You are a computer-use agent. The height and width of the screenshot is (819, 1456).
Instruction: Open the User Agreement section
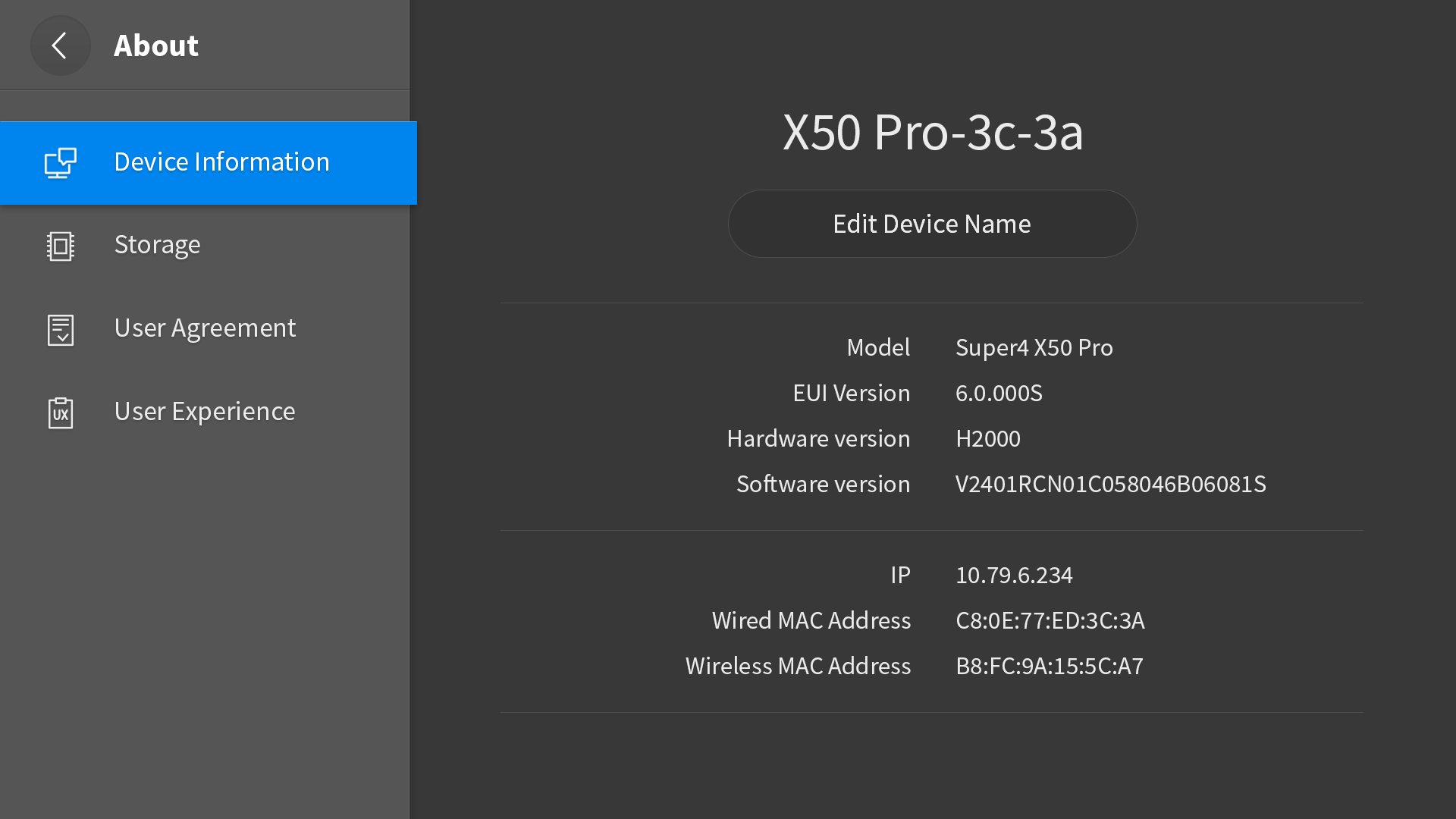click(x=205, y=329)
